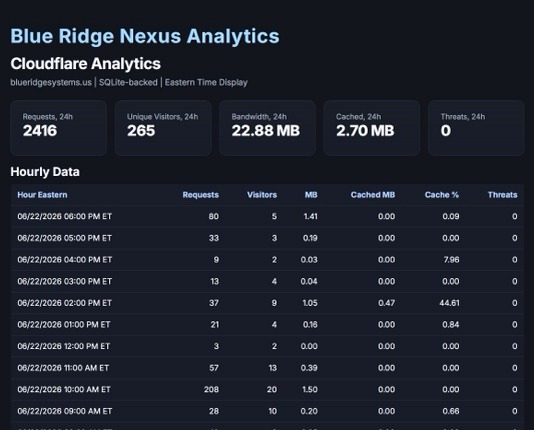The image size is (534, 430).
Task: Select the 06/22/2026 10:00 AM ET row
Action: tap(267, 389)
